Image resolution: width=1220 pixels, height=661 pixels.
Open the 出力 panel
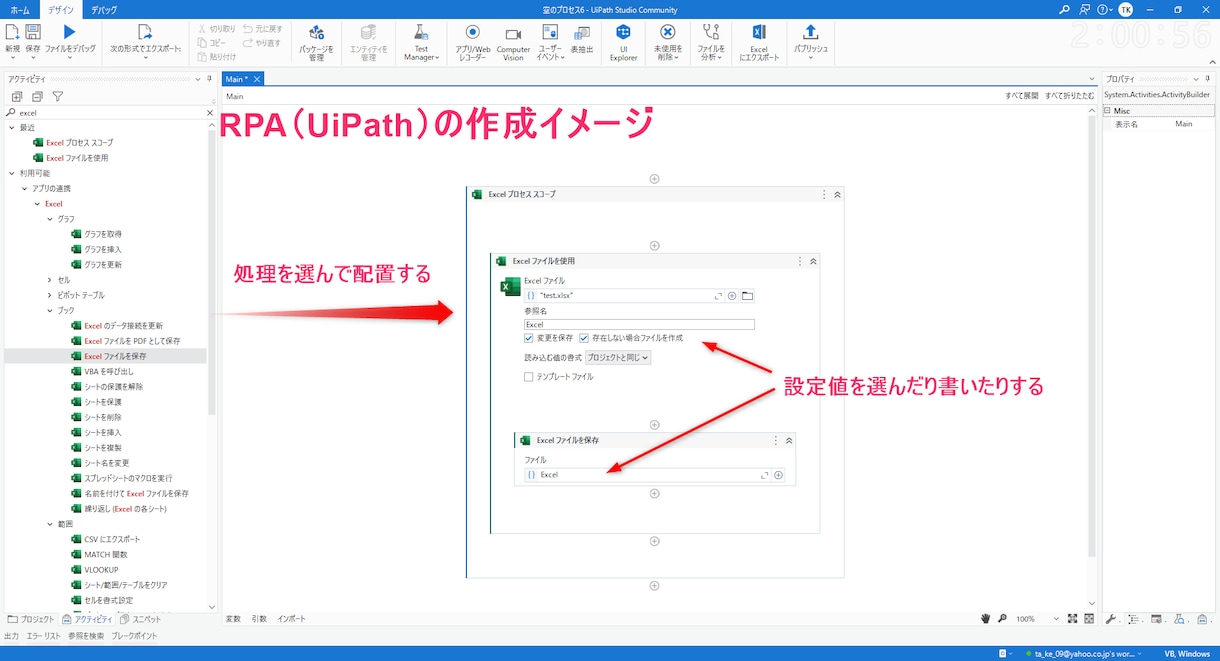pos(12,636)
